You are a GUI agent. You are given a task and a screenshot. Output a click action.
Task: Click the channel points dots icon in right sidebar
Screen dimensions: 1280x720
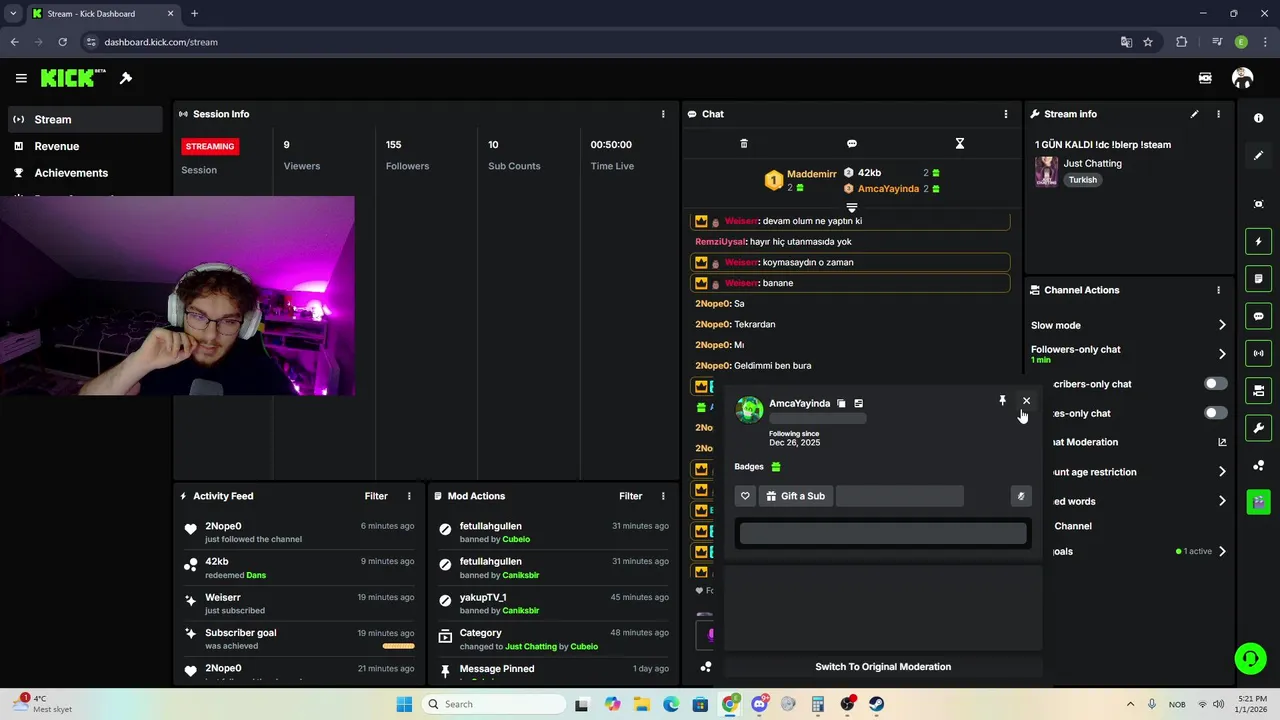[x=1258, y=466]
